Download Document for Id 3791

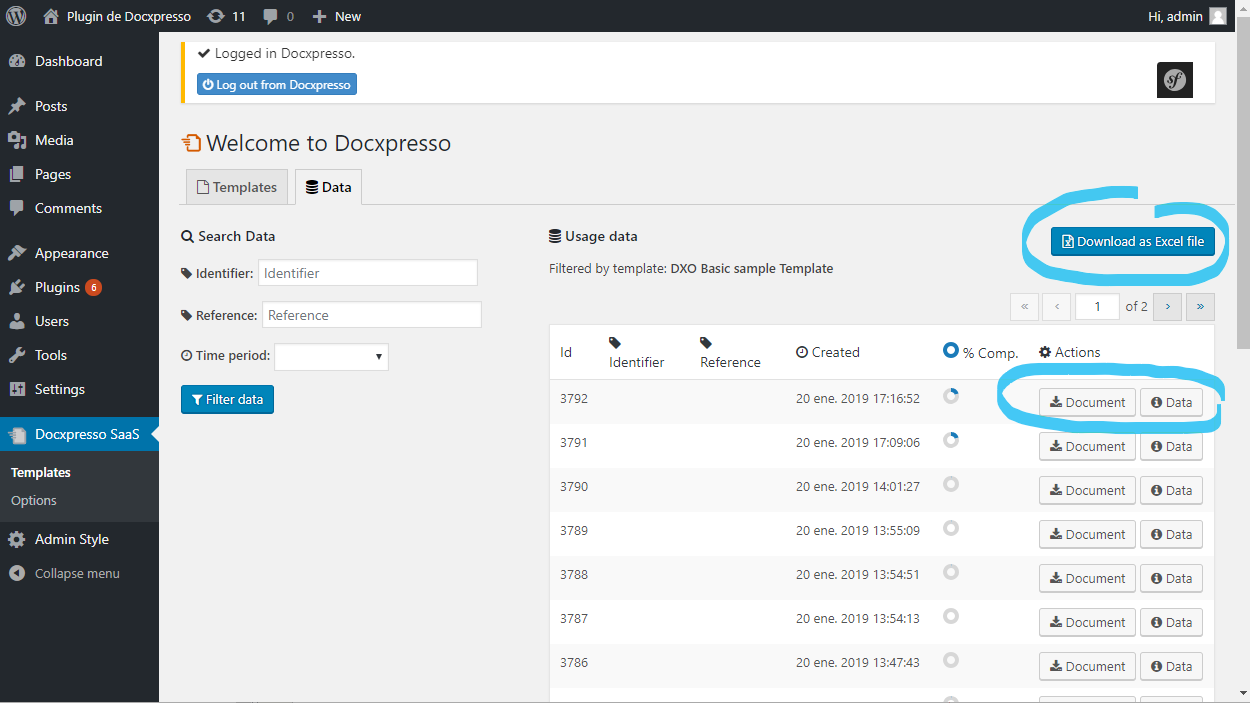point(1088,446)
